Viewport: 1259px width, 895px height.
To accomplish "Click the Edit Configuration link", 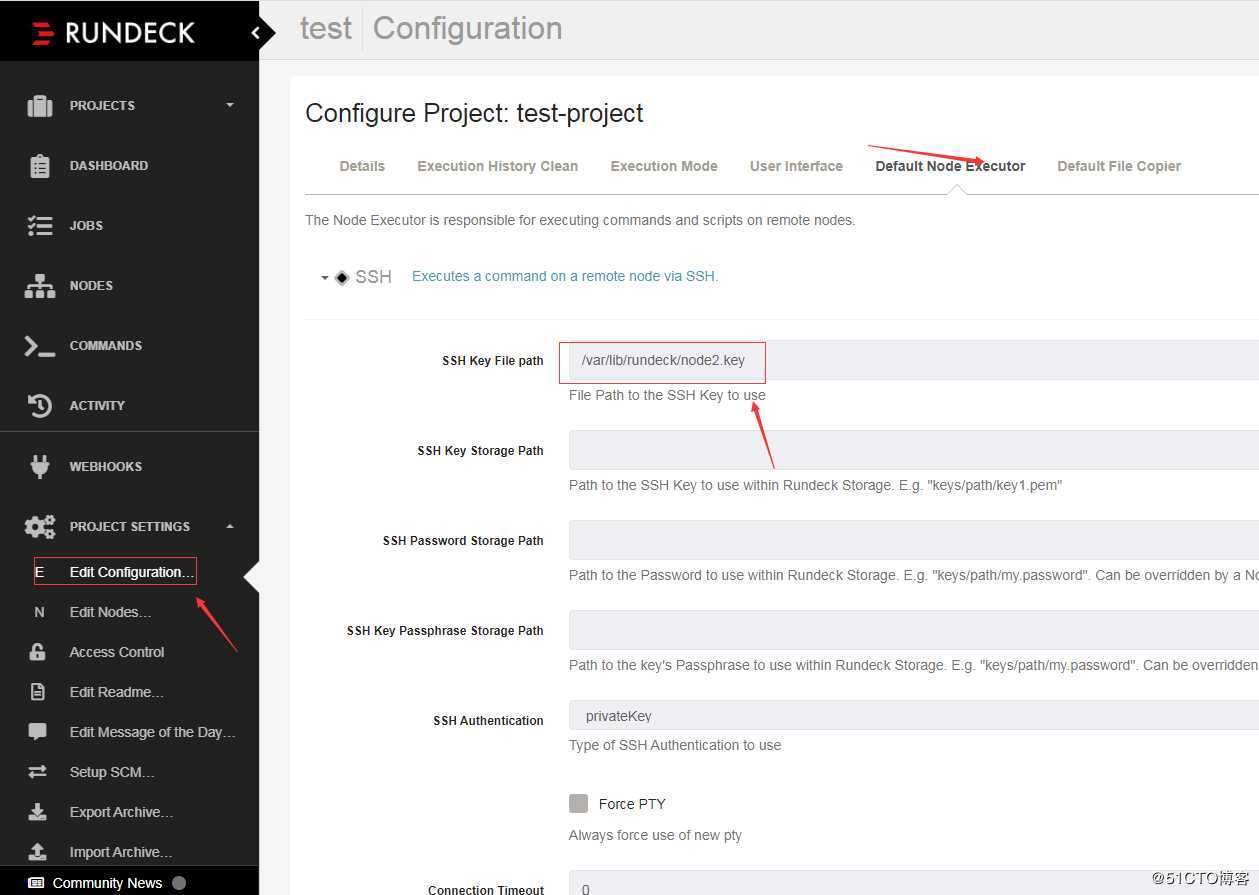I will pos(132,572).
